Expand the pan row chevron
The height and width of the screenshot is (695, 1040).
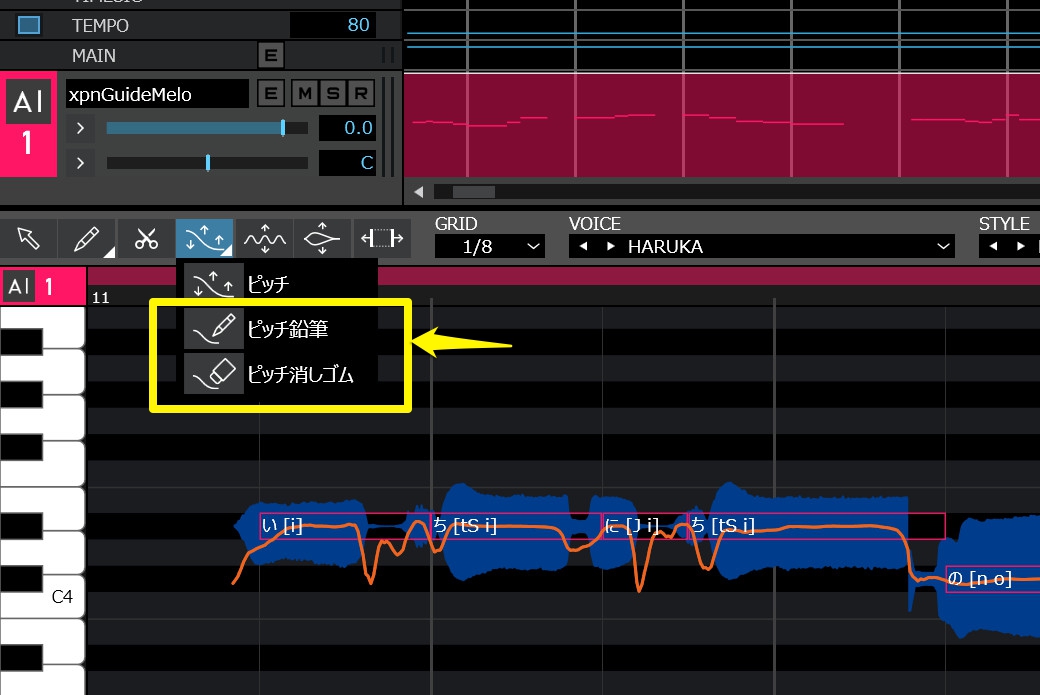click(80, 162)
